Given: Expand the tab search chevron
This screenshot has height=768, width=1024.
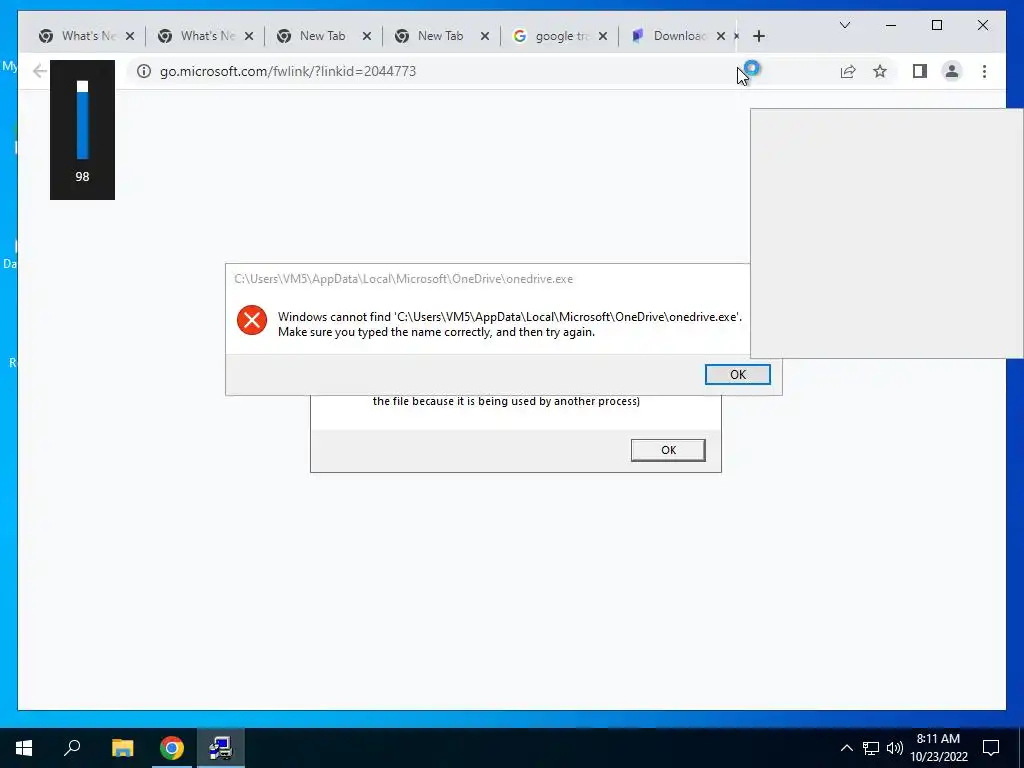Looking at the screenshot, I should 844,25.
